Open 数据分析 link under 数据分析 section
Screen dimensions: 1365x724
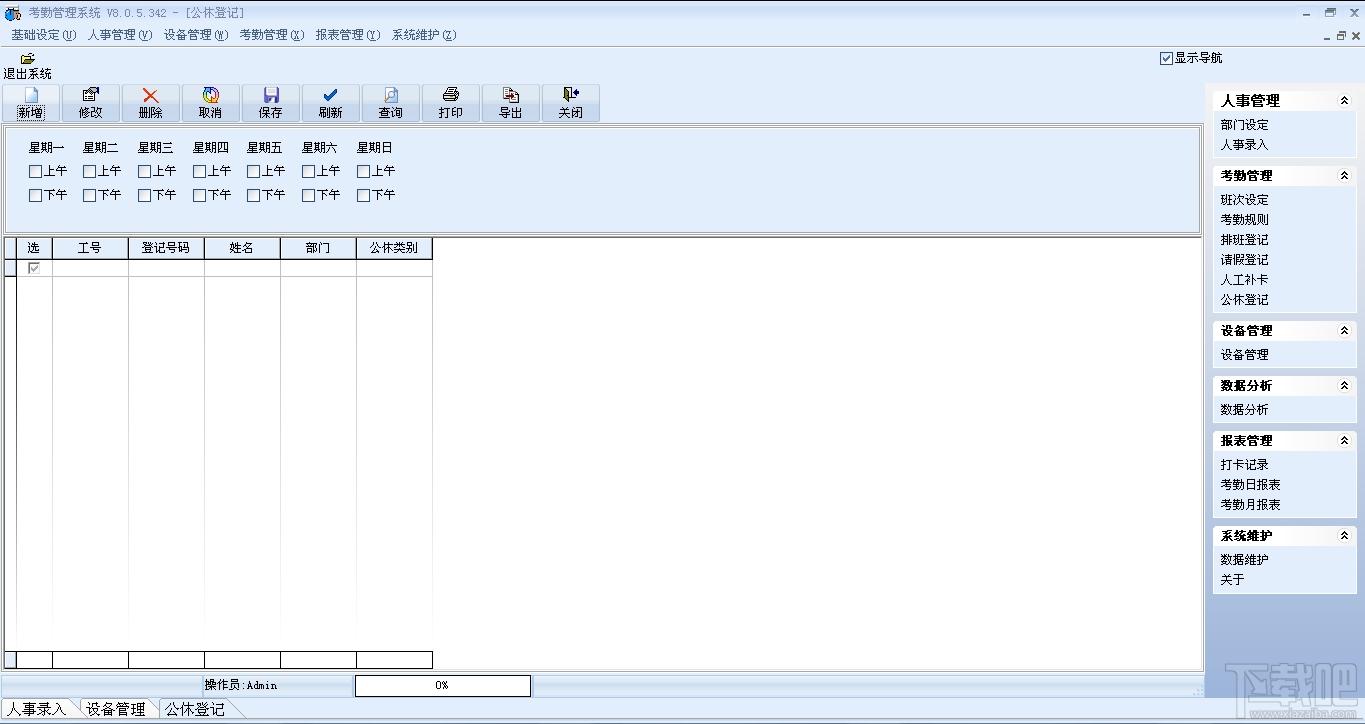pos(1244,410)
